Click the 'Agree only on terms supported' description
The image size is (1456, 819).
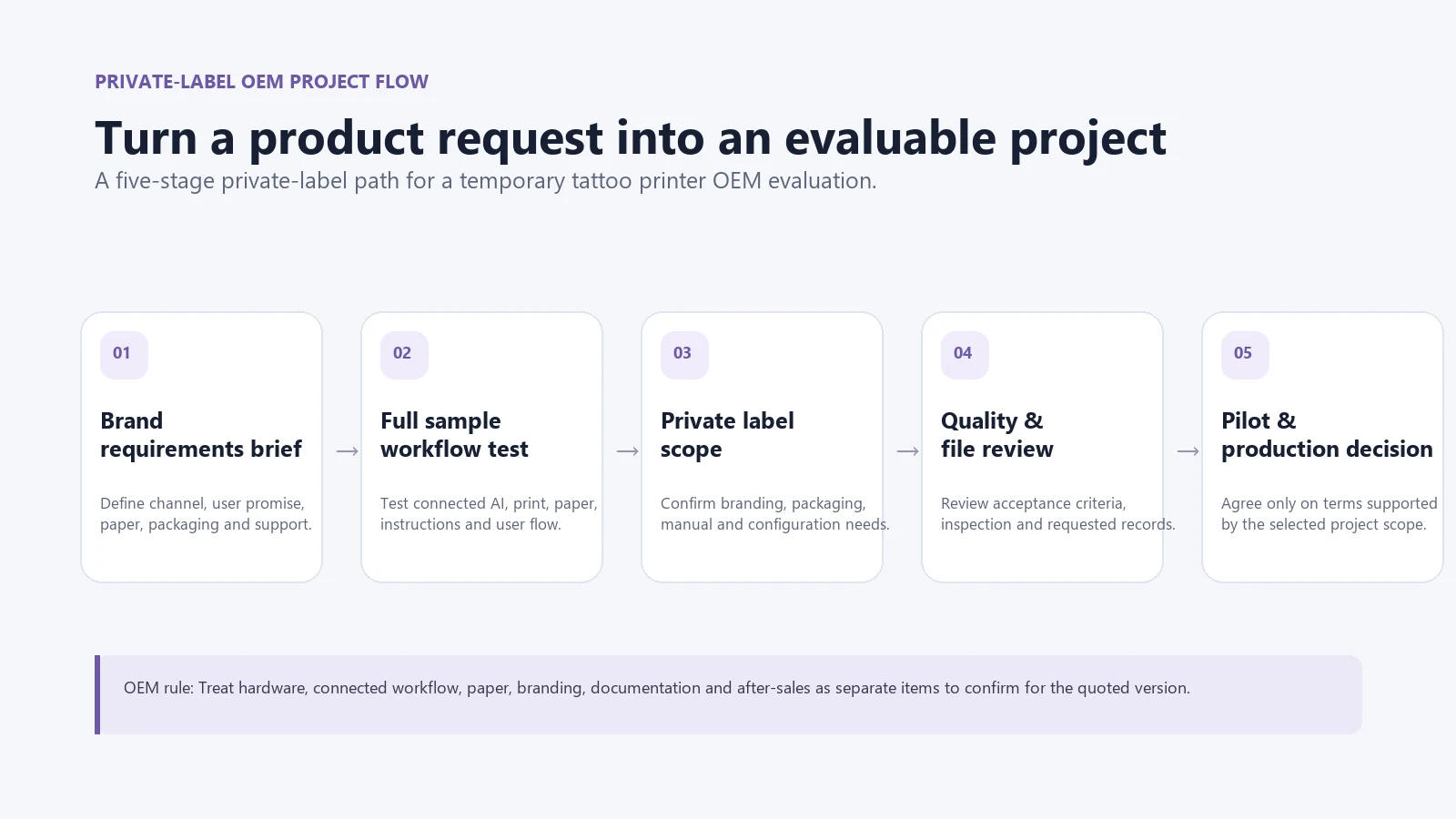(x=1330, y=513)
